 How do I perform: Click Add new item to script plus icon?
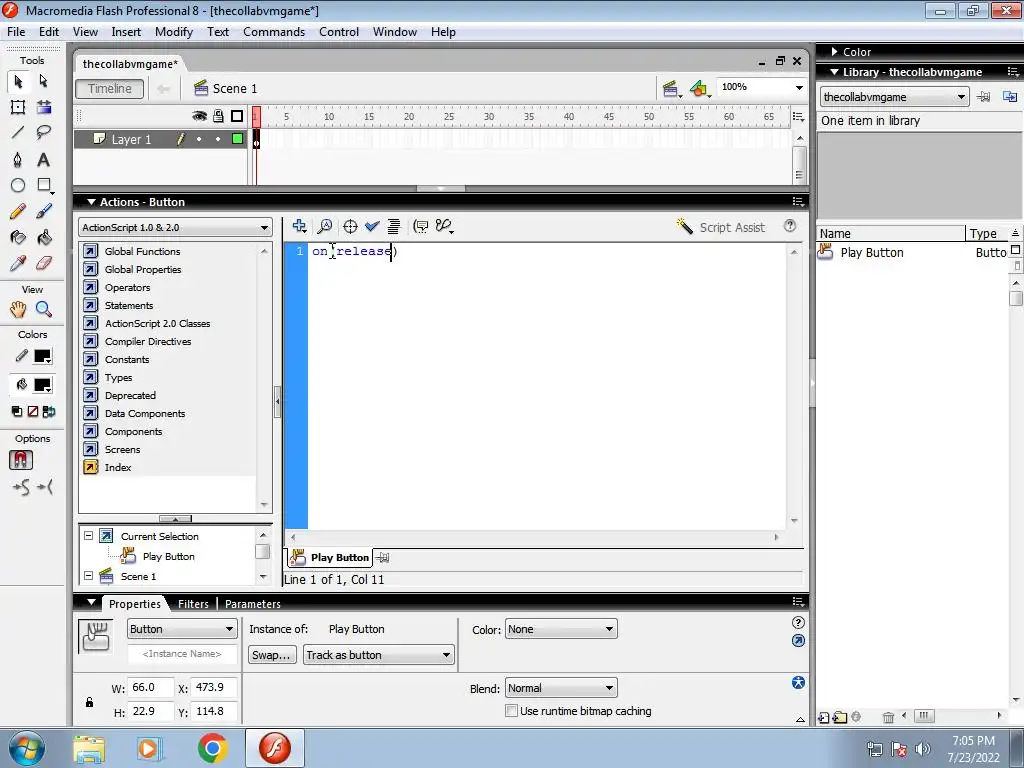(300, 227)
